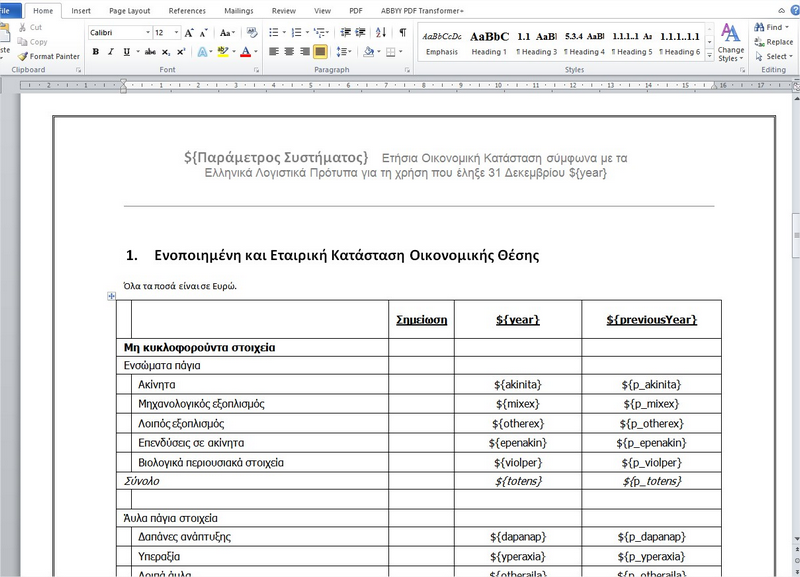This screenshot has height=577, width=800.
Task: Open the Review tab
Action: [x=284, y=11]
